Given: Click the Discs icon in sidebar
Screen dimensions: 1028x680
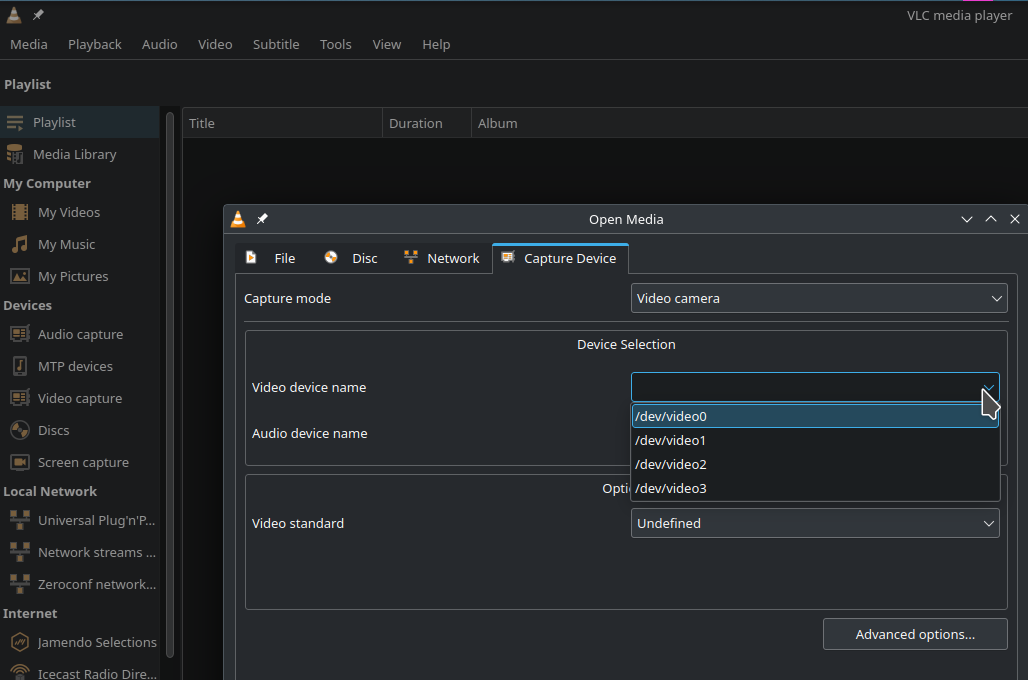Looking at the screenshot, I should pos(20,430).
